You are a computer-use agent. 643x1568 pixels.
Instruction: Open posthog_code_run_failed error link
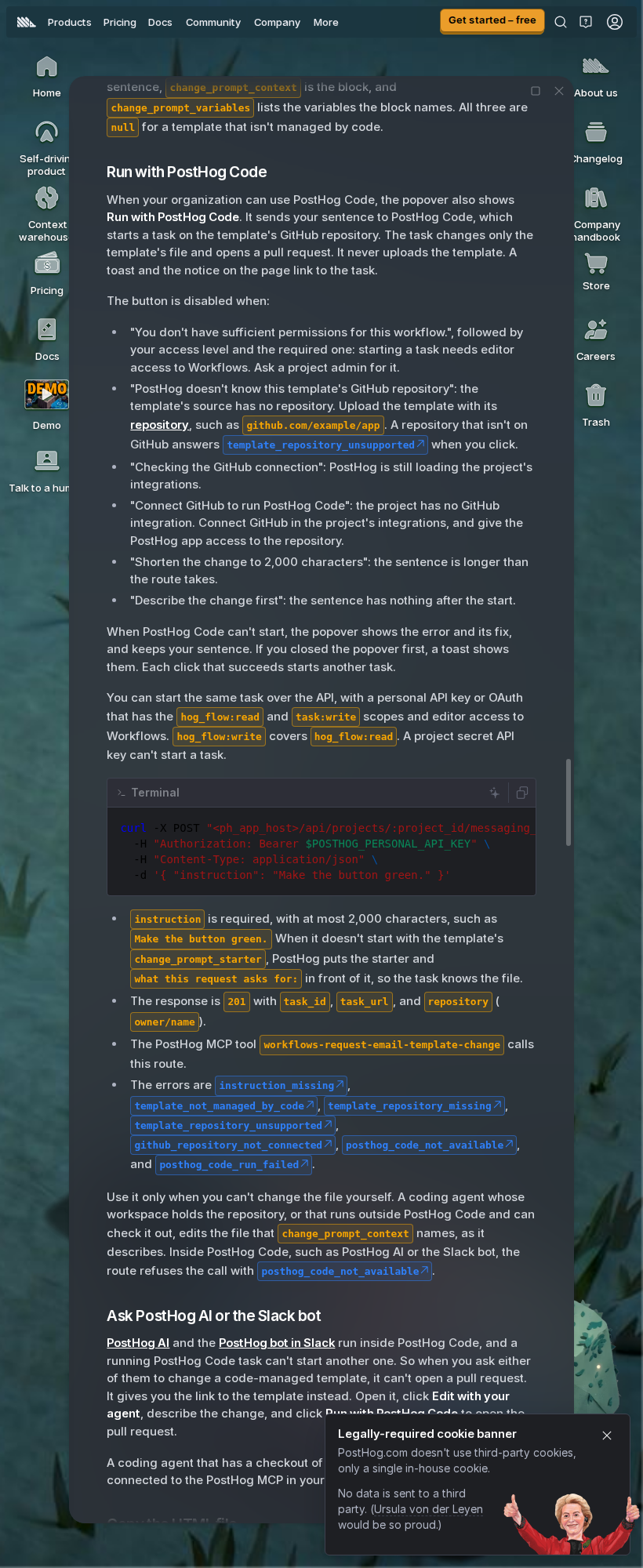234,1164
